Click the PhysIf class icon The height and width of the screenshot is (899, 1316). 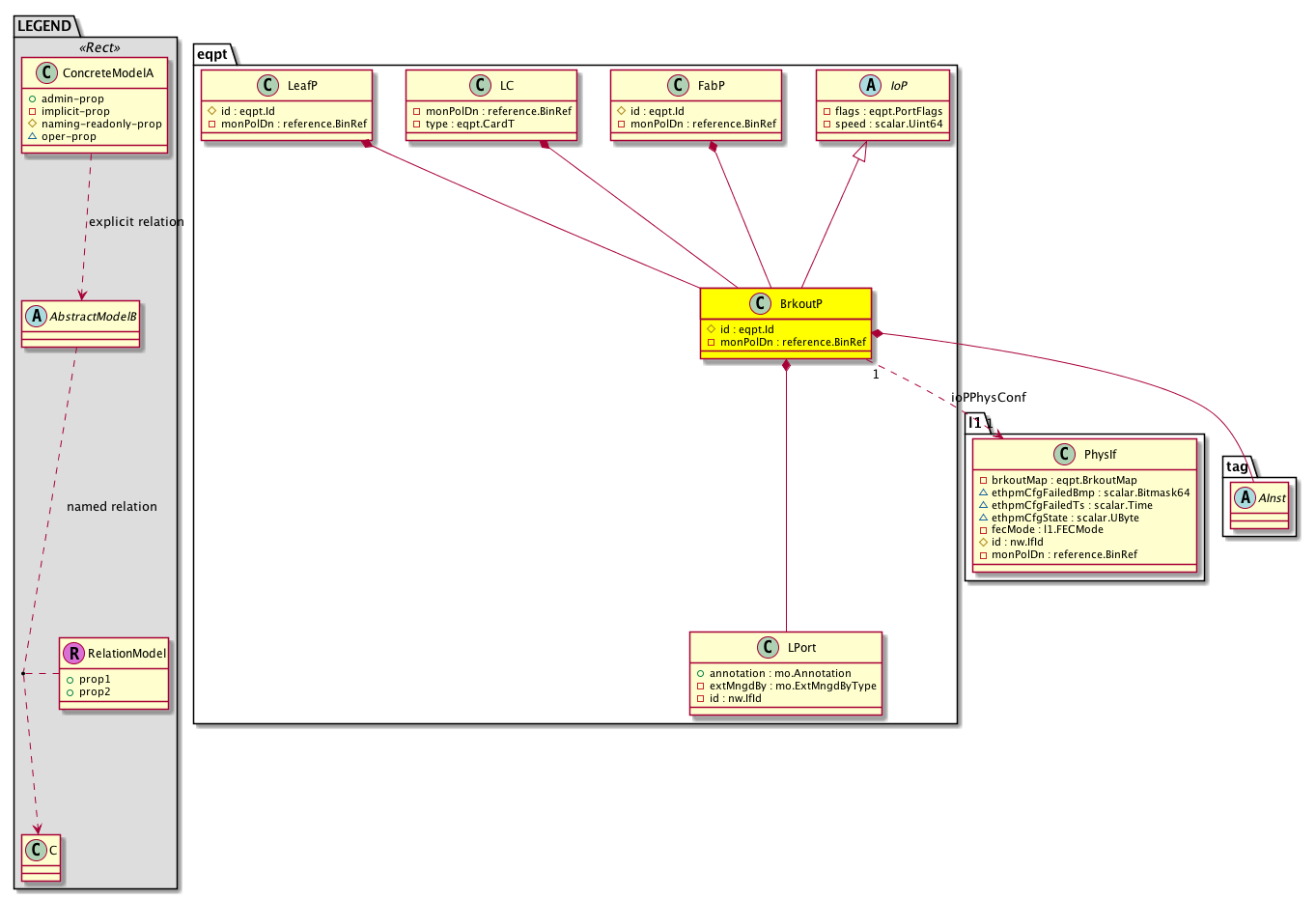[x=1064, y=455]
